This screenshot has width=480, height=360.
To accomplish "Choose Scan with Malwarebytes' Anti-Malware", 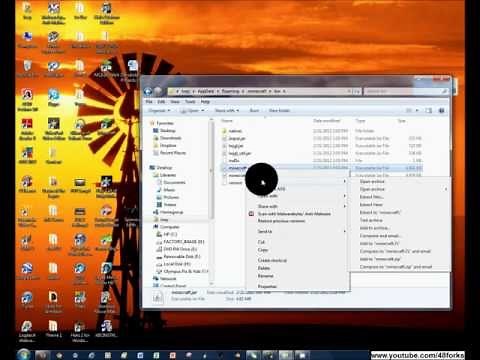I will click(x=294, y=214).
